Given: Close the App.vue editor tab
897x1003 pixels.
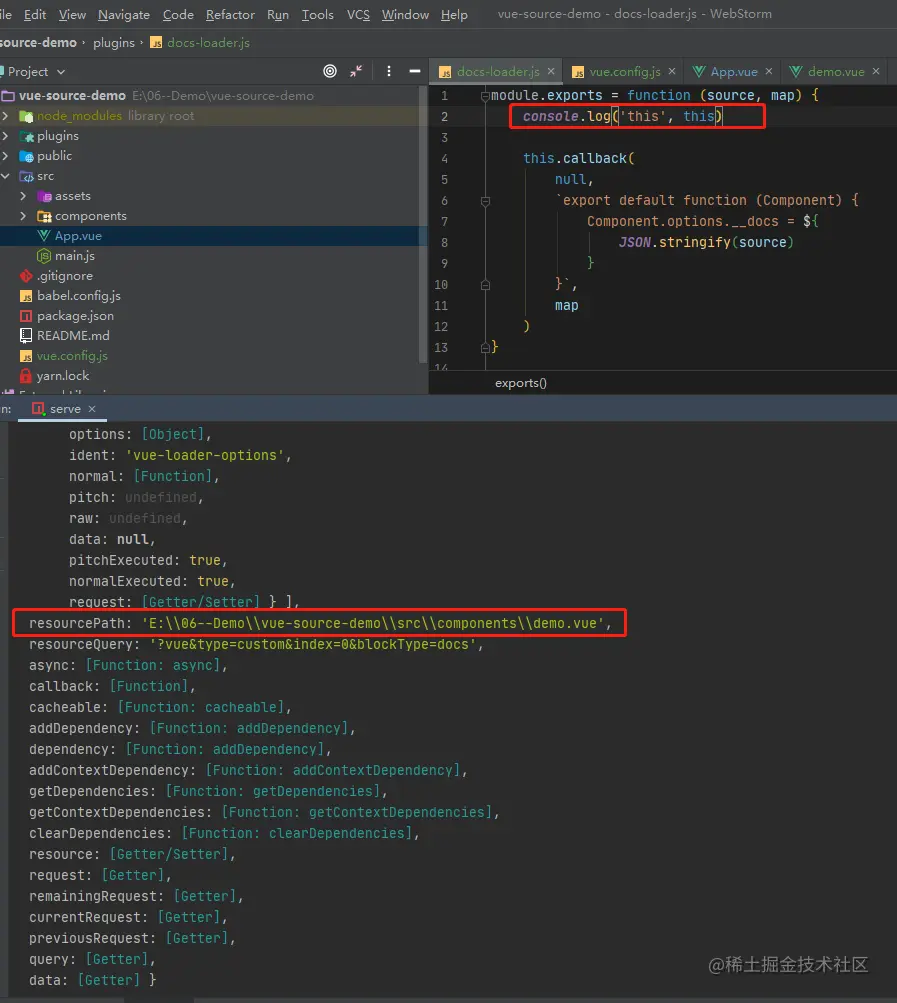Looking at the screenshot, I should point(769,71).
